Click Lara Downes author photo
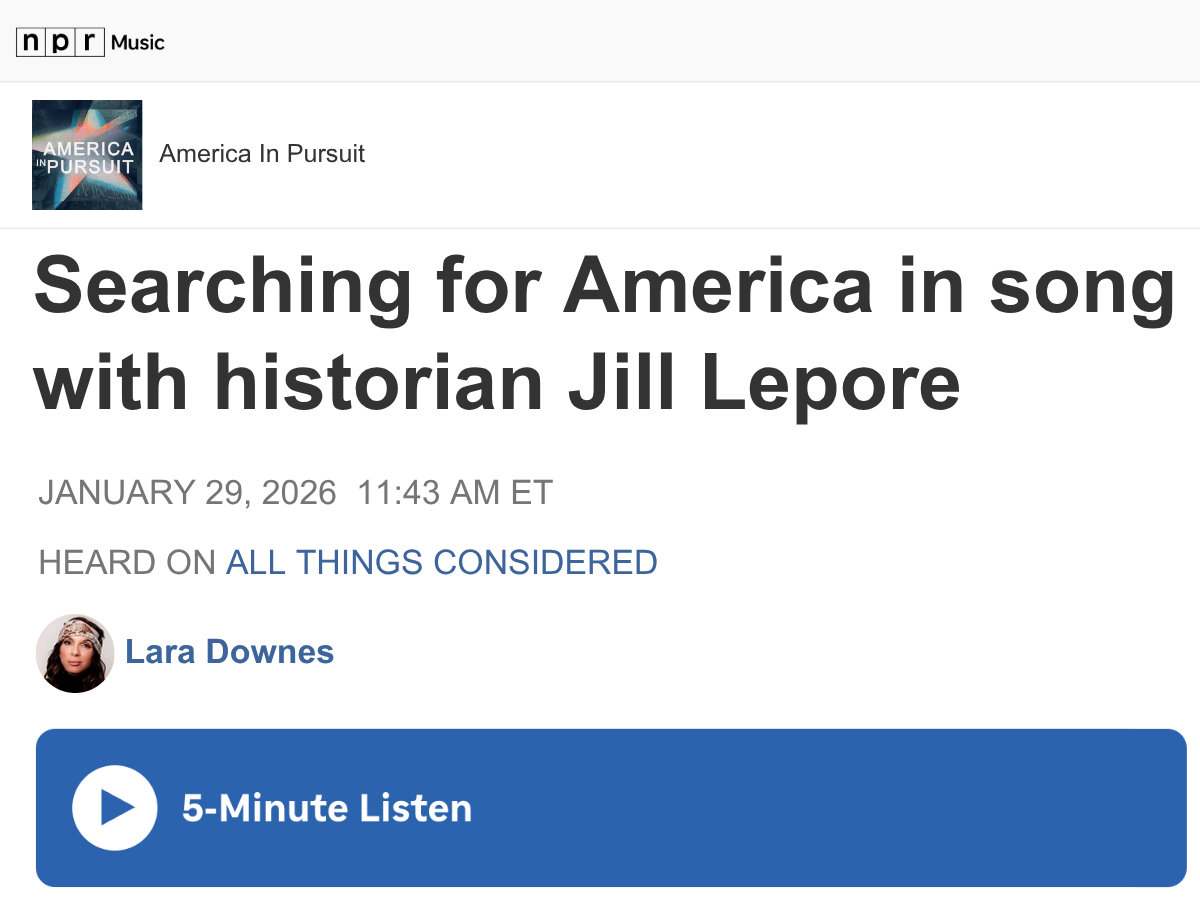Screen dimensions: 1200x900 (x=75, y=653)
